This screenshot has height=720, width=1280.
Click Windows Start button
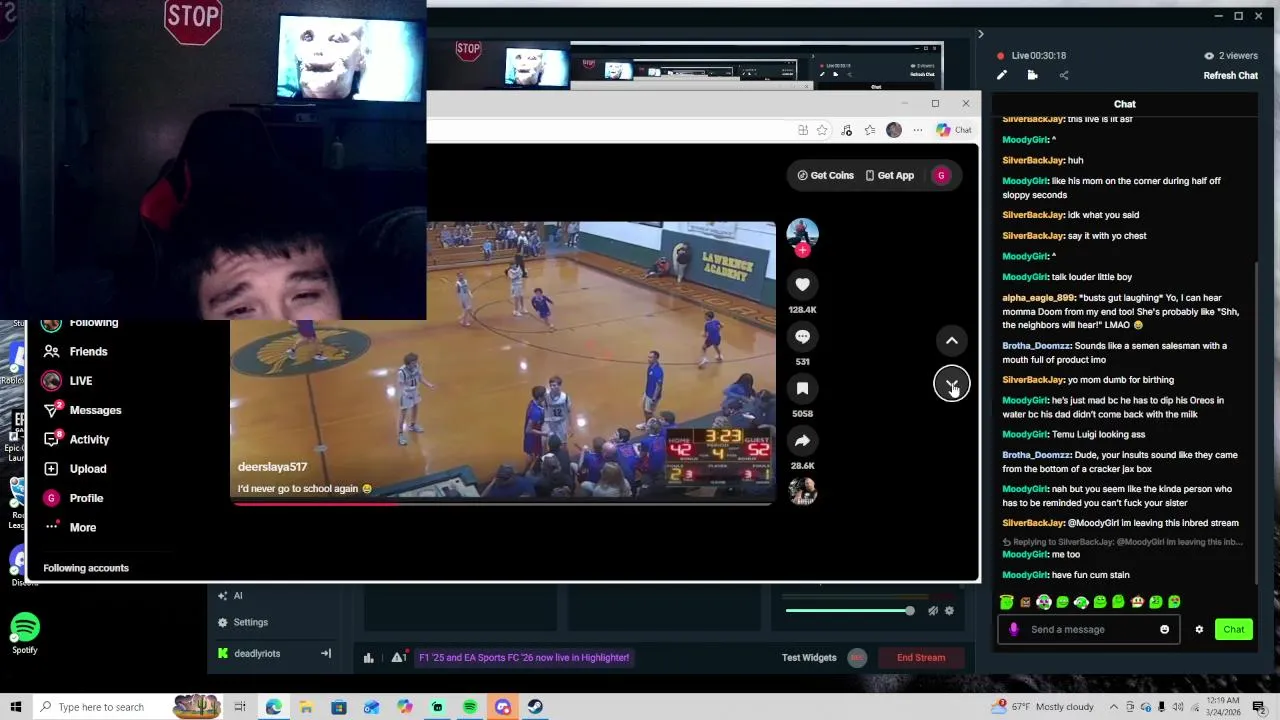pos(15,707)
